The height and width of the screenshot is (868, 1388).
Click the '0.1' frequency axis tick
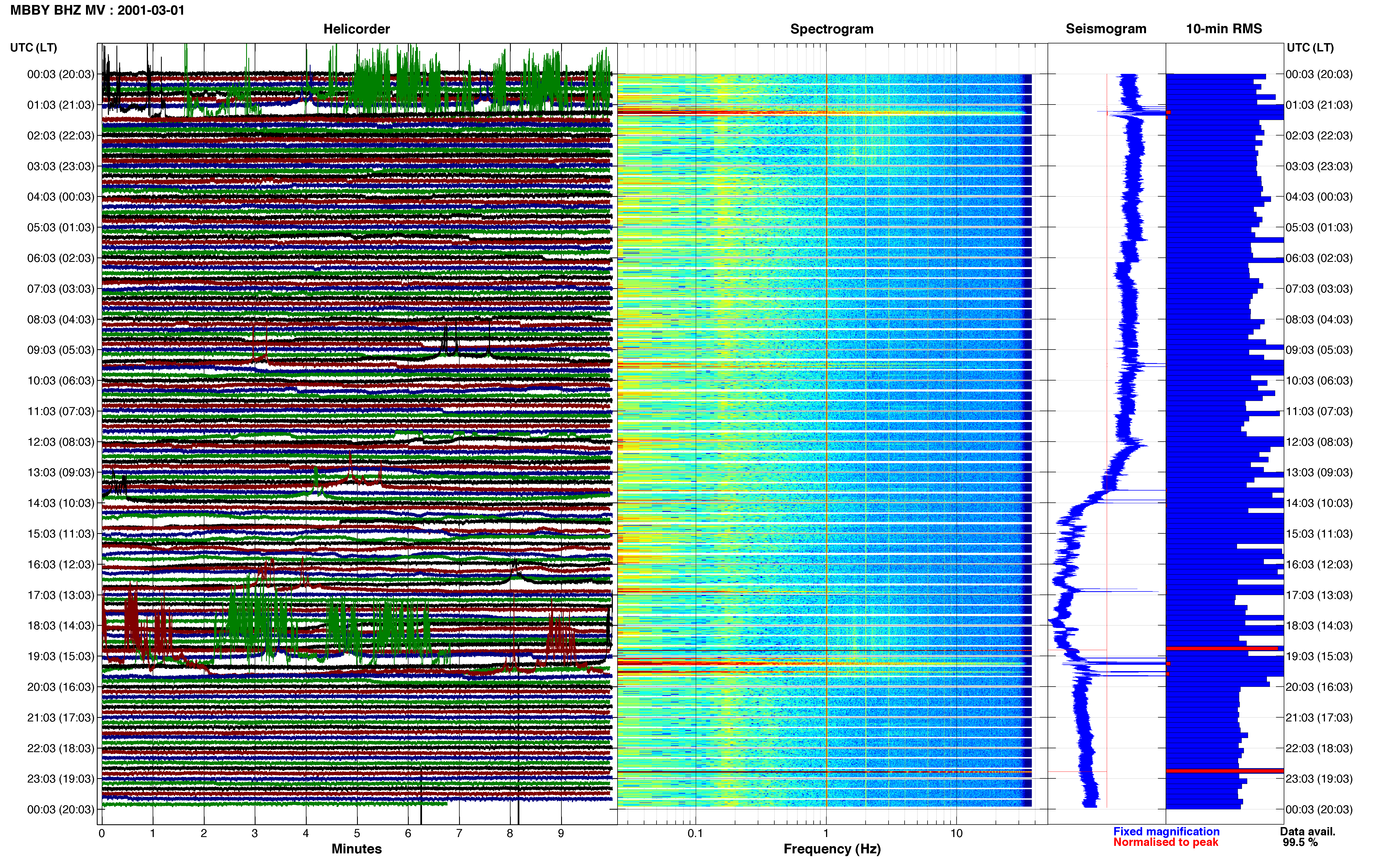[695, 833]
